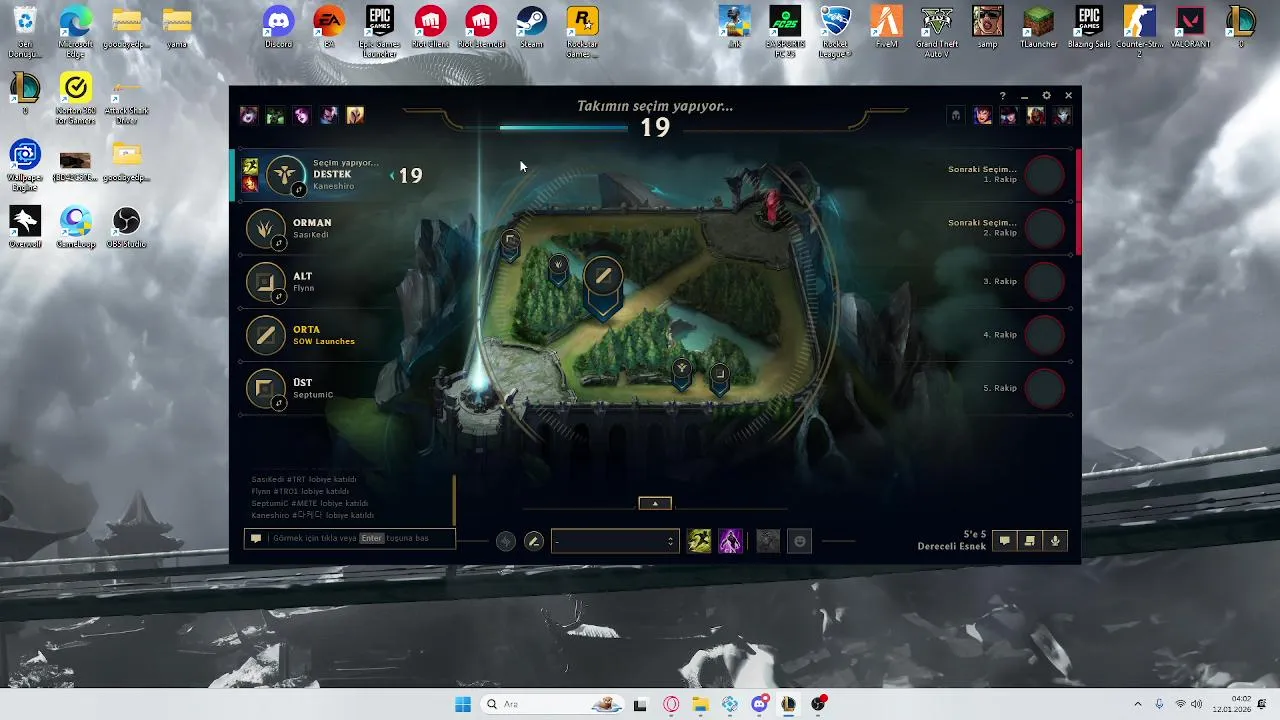
Task: Open the Recycle Bin on the desktop
Action: point(25,32)
